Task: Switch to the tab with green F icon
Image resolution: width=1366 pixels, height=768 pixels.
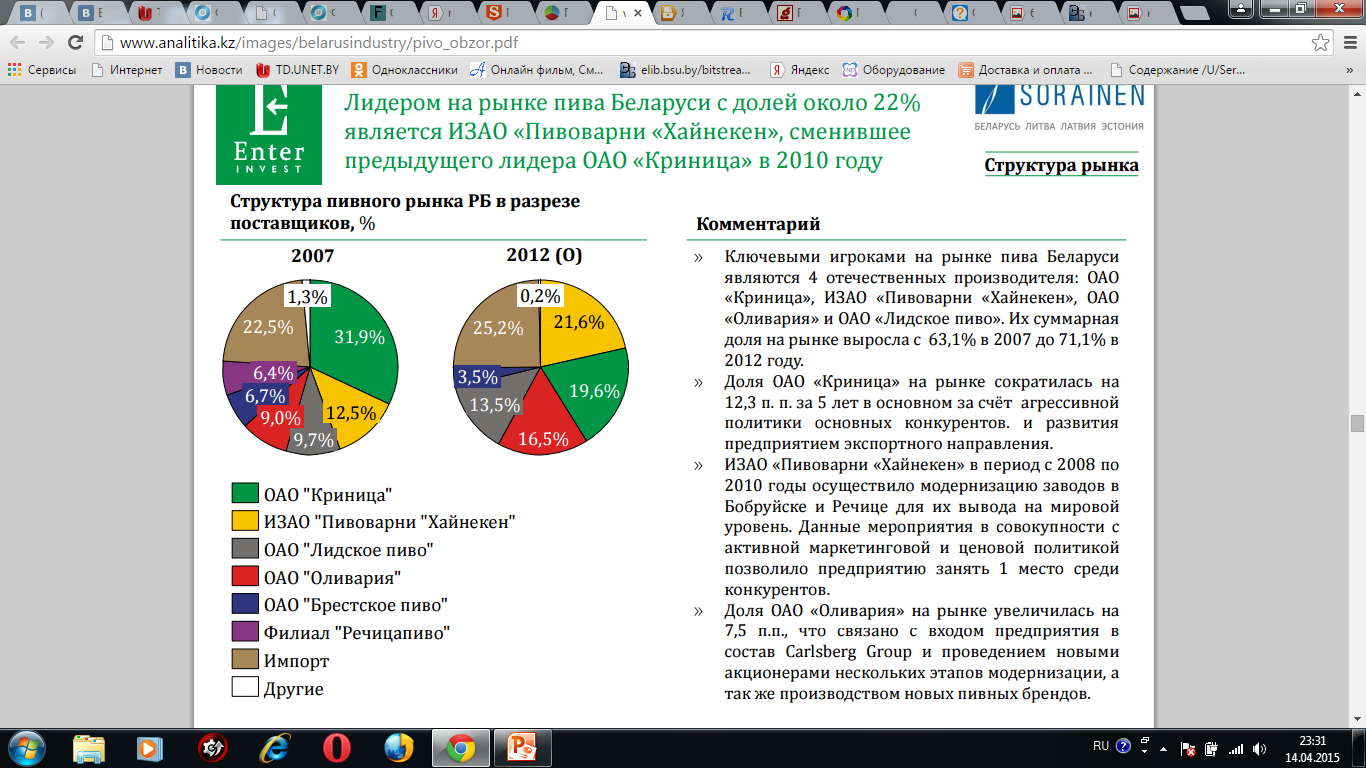Action: [x=391, y=14]
